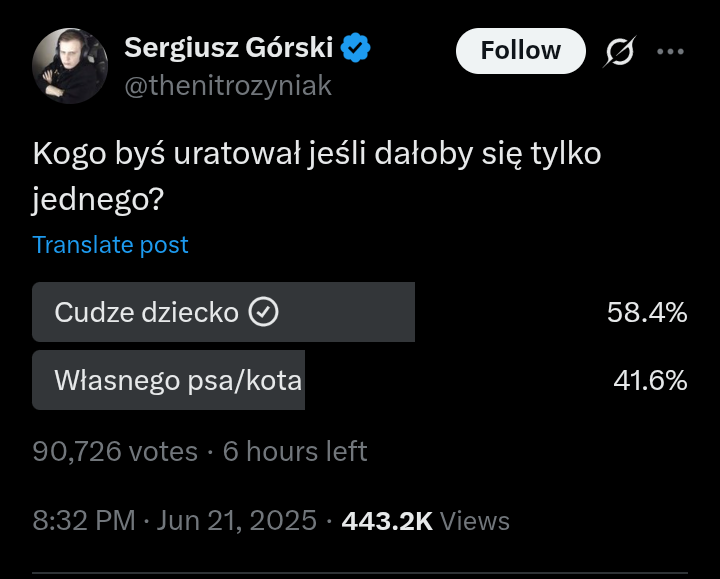Open the Grok explain icon

[619, 51]
